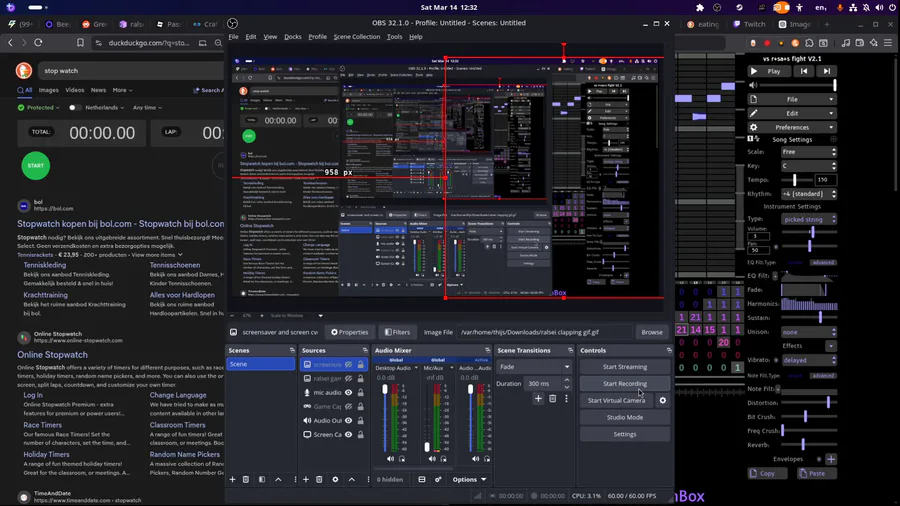Viewport: 900px width, 506px height.
Task: Open source properties gear in the Sources toolbar
Action: point(335,480)
